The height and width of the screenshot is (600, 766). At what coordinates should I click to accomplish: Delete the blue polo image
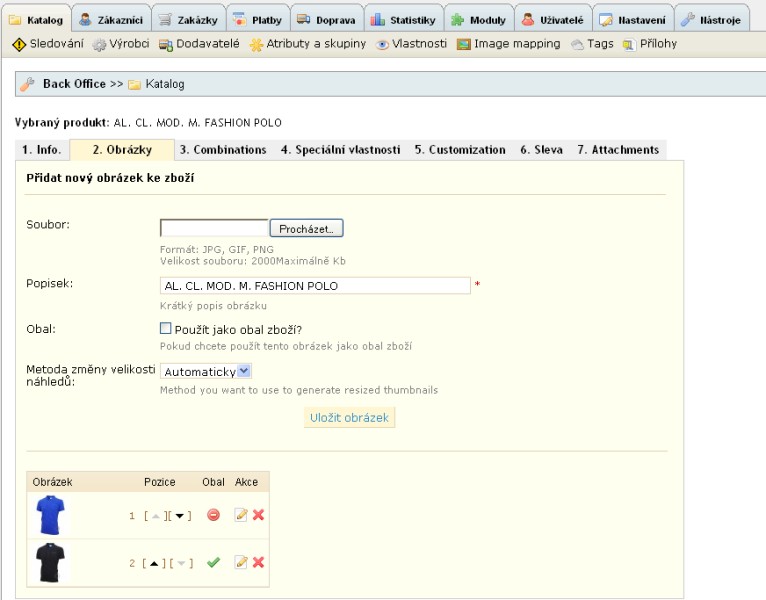click(x=258, y=515)
